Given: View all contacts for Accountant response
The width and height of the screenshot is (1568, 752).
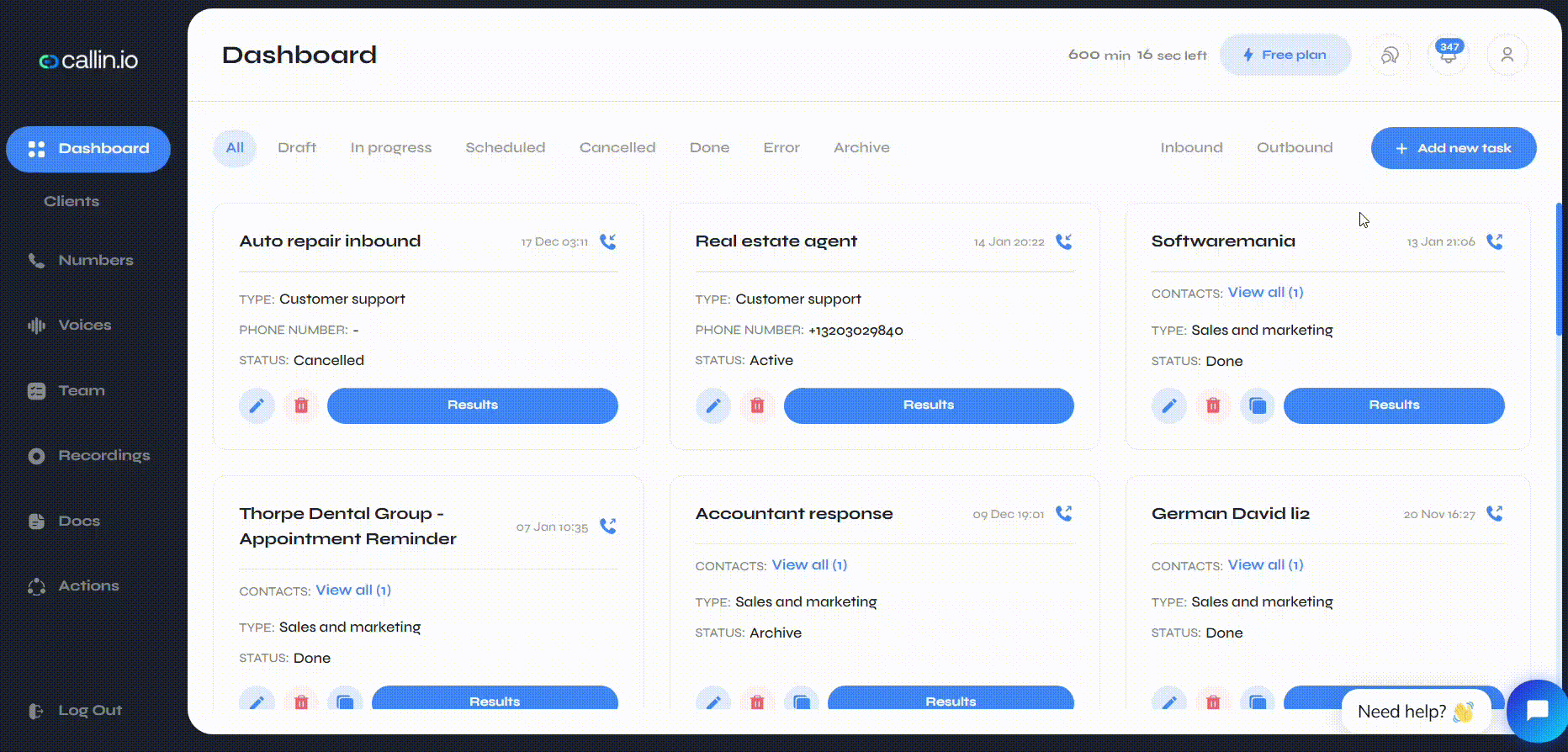Looking at the screenshot, I should [809, 565].
